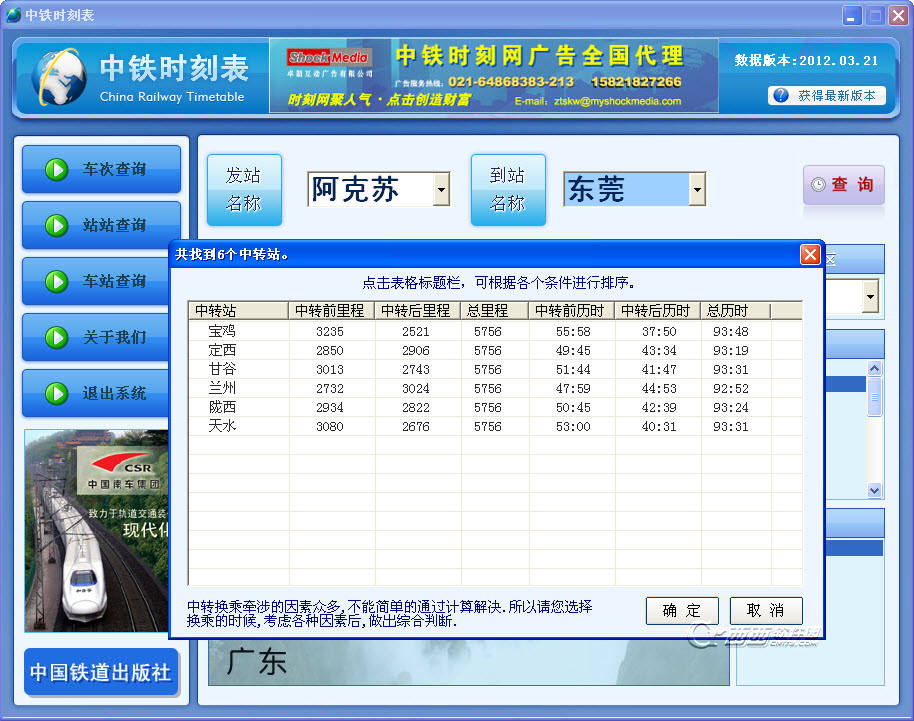
Task: Click the 到站名称 label button
Action: pos(508,189)
